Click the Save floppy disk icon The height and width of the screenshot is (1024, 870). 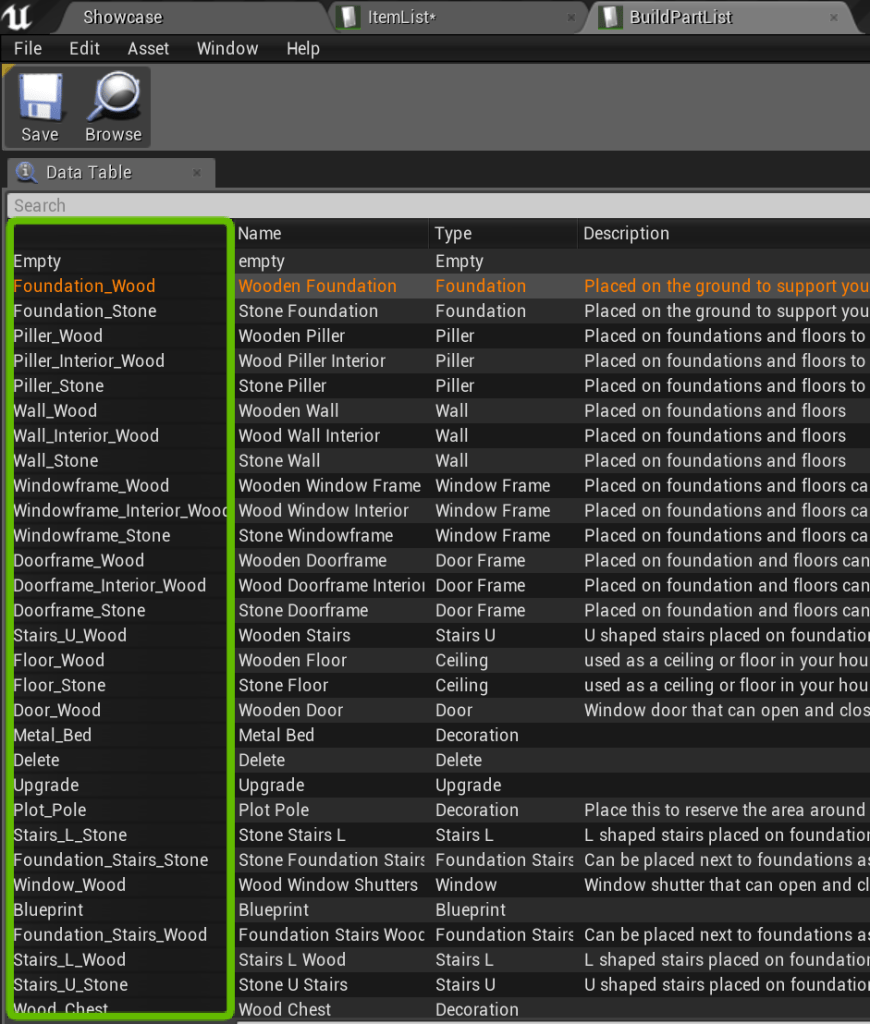click(40, 97)
